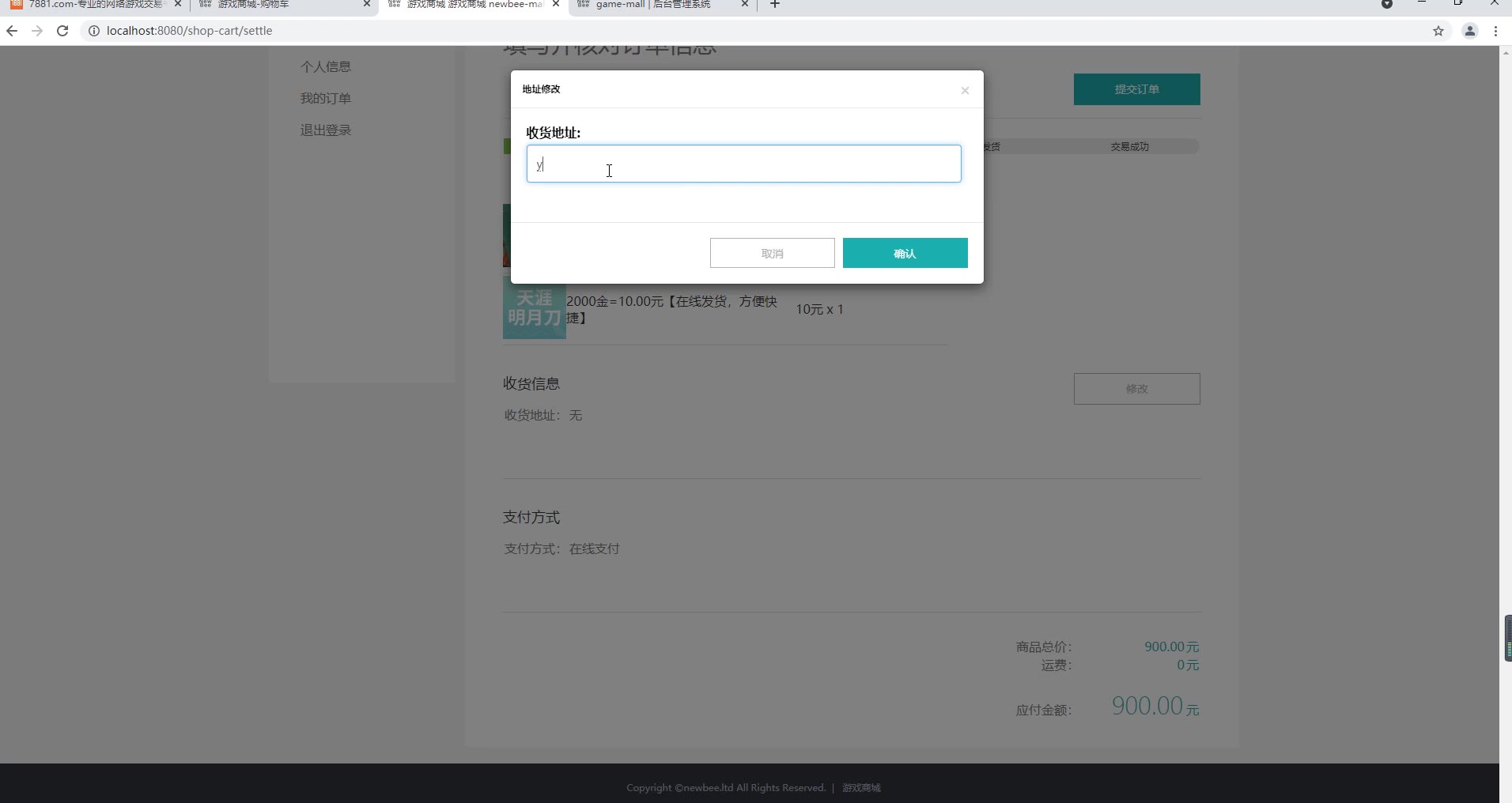
Task: Click the 天涯明月刀 product thumbnail
Action: tap(535, 307)
